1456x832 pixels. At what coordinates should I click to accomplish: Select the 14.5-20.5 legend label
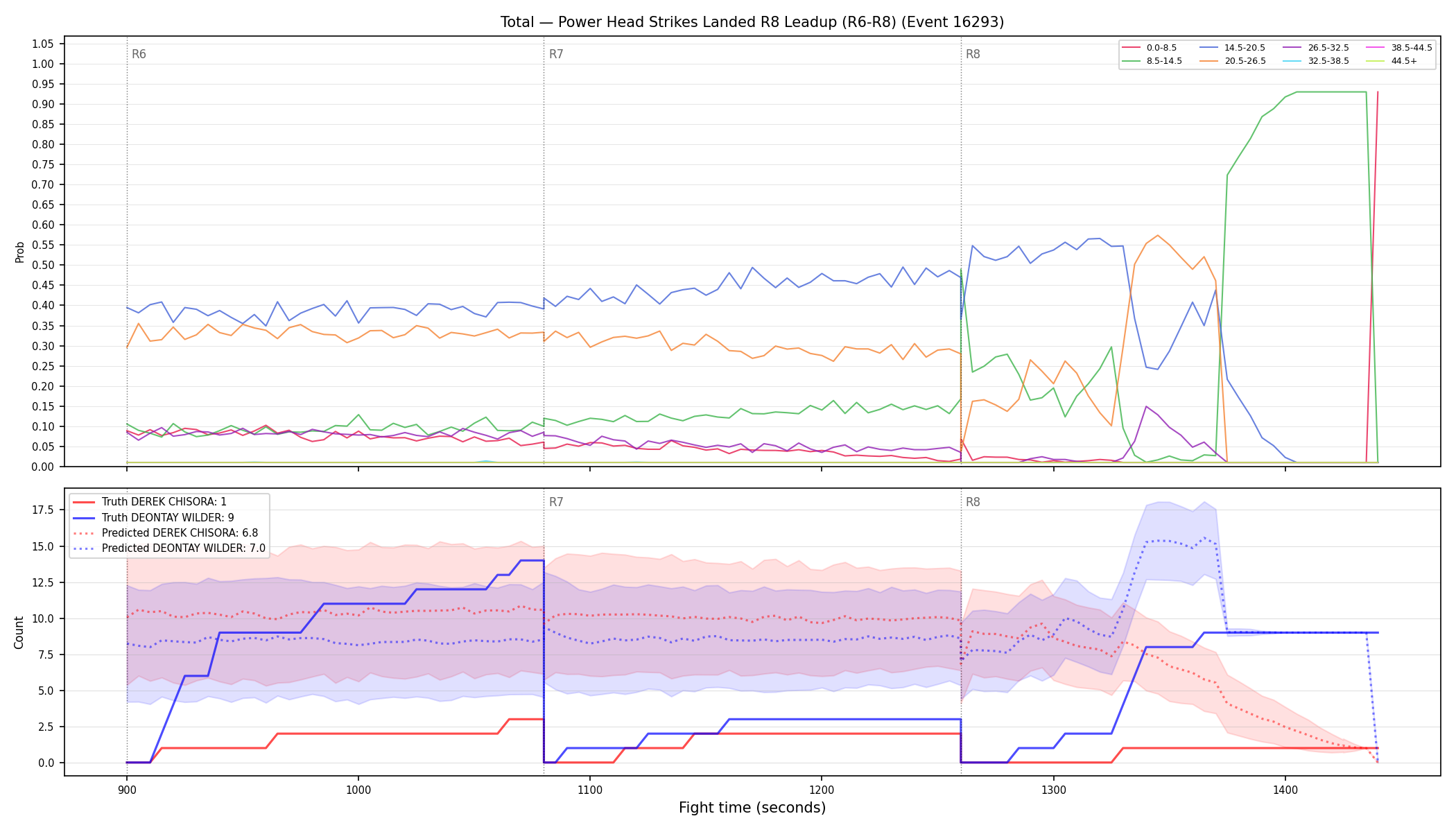tap(1245, 48)
